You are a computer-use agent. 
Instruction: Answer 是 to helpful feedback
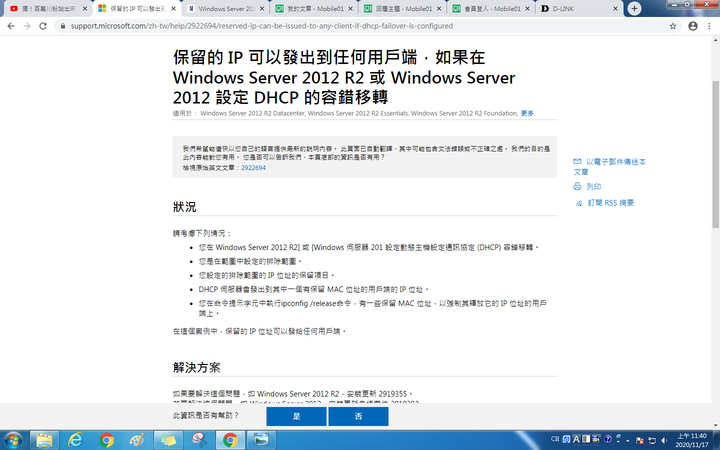click(296, 416)
